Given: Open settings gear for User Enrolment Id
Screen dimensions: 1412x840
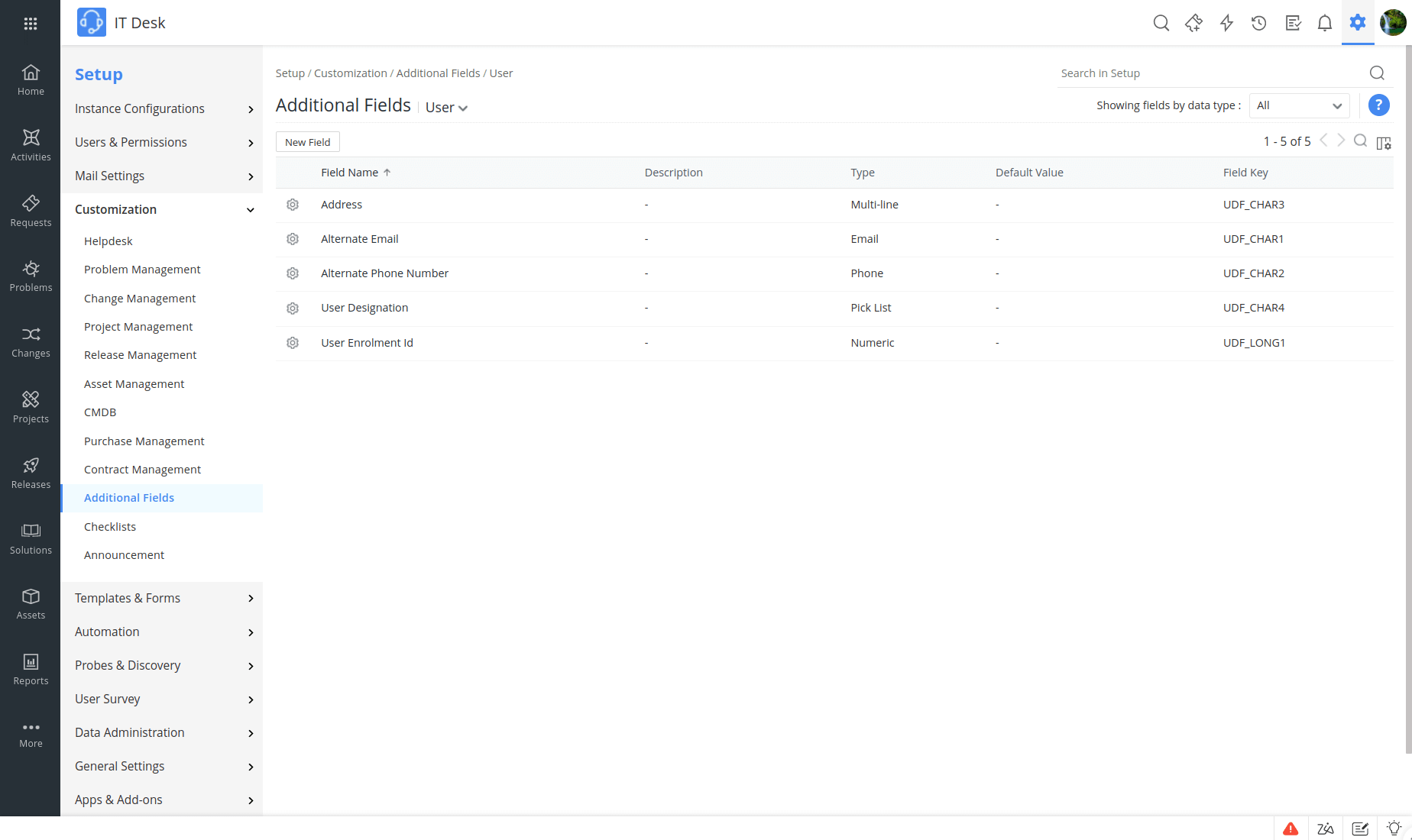Looking at the screenshot, I should 293,343.
